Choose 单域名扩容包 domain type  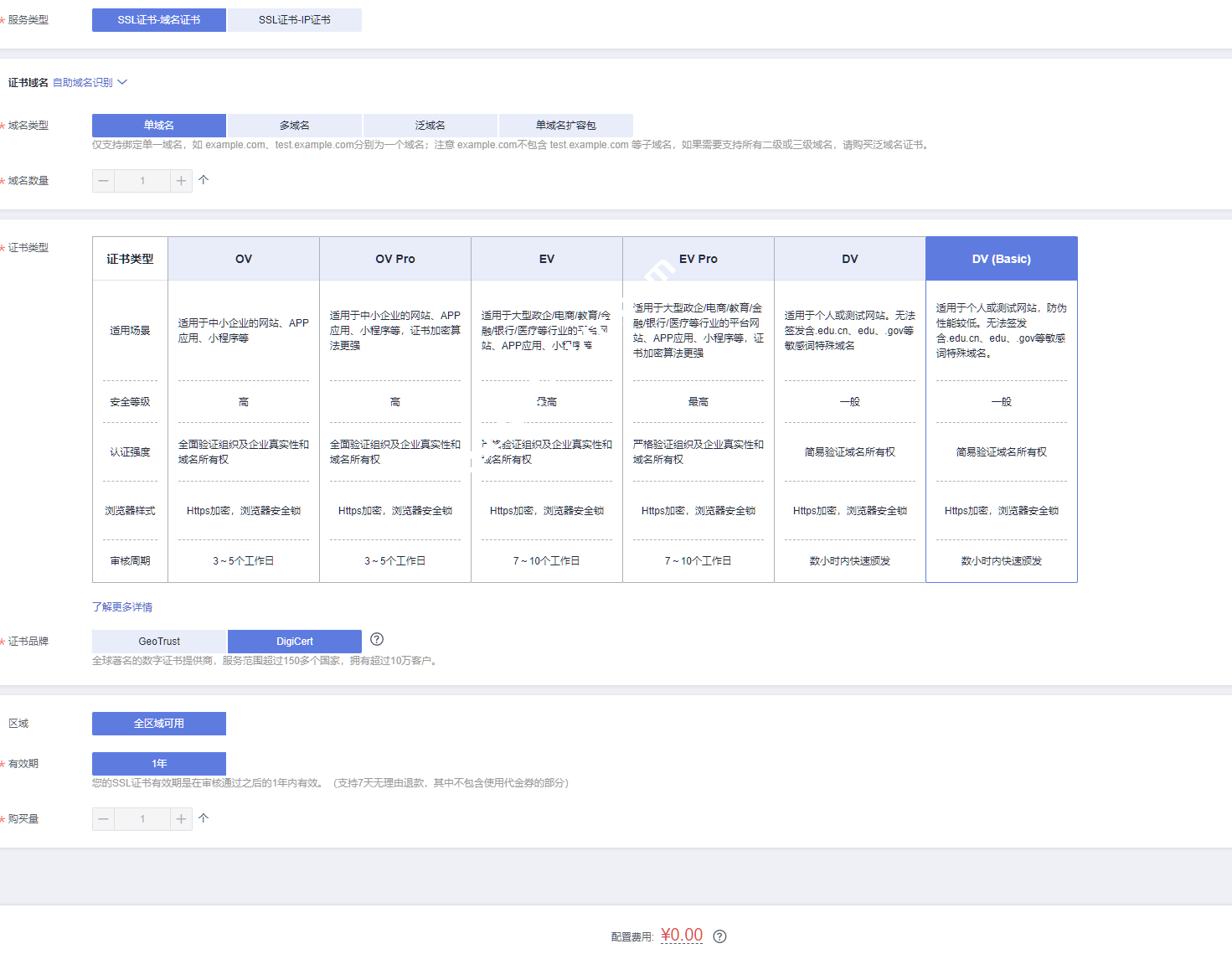[565, 126]
